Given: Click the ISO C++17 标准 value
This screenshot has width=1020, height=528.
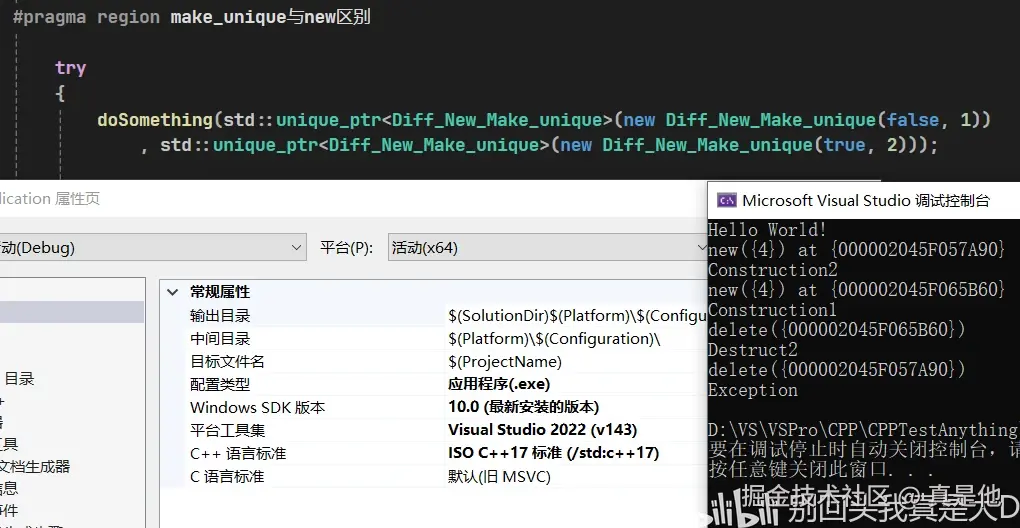Looking at the screenshot, I should (x=554, y=453).
